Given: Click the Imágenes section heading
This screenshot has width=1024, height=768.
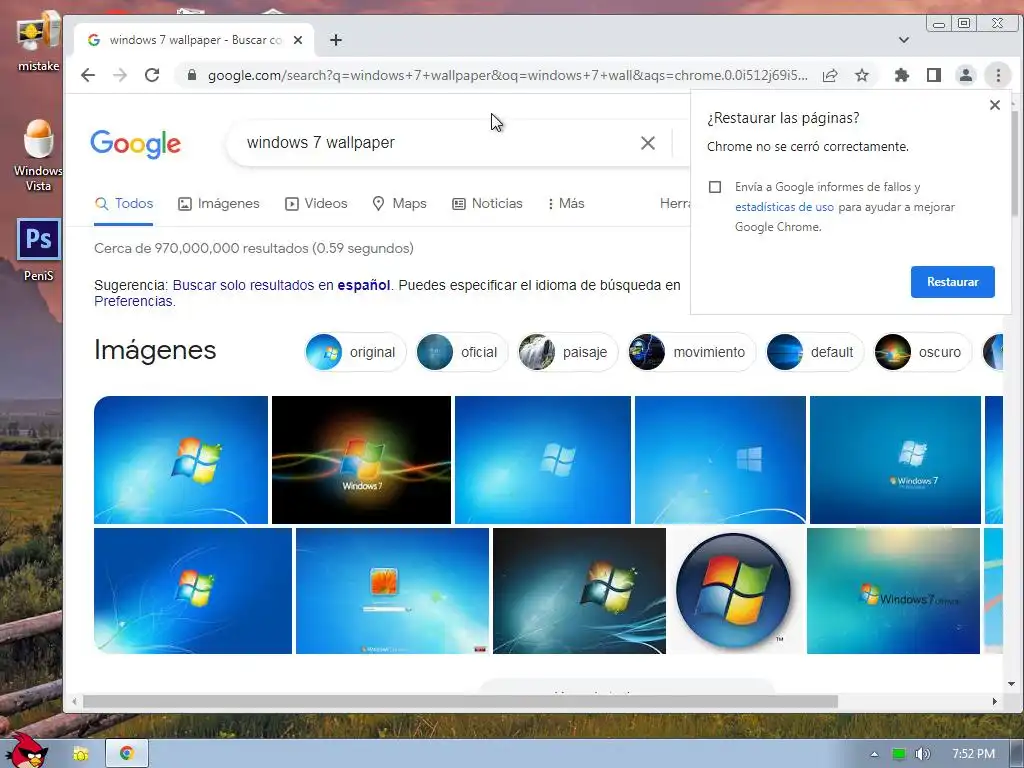Looking at the screenshot, I should (x=155, y=350).
